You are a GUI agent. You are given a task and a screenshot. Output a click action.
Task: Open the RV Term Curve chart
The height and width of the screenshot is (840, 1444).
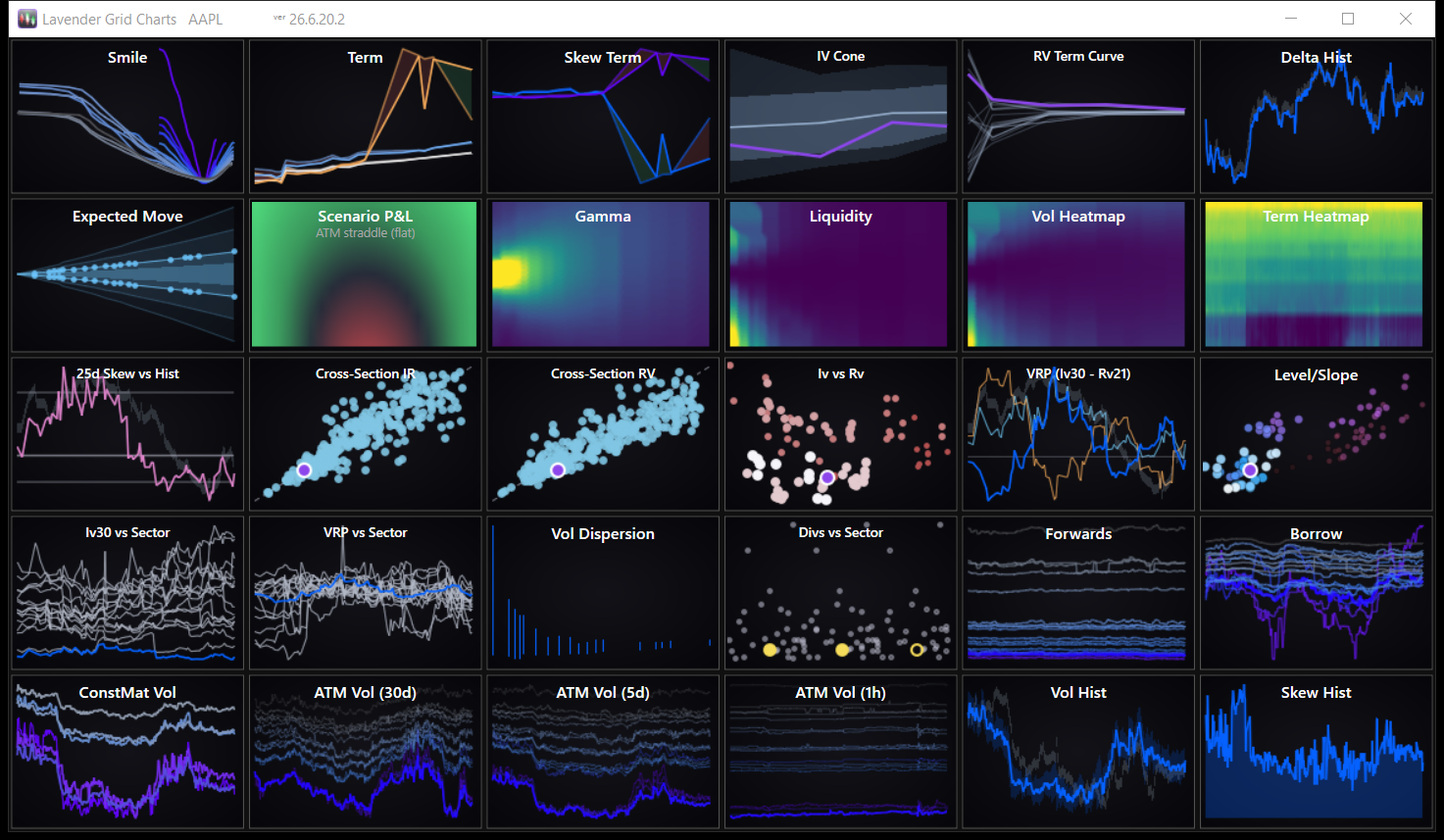[1078, 117]
